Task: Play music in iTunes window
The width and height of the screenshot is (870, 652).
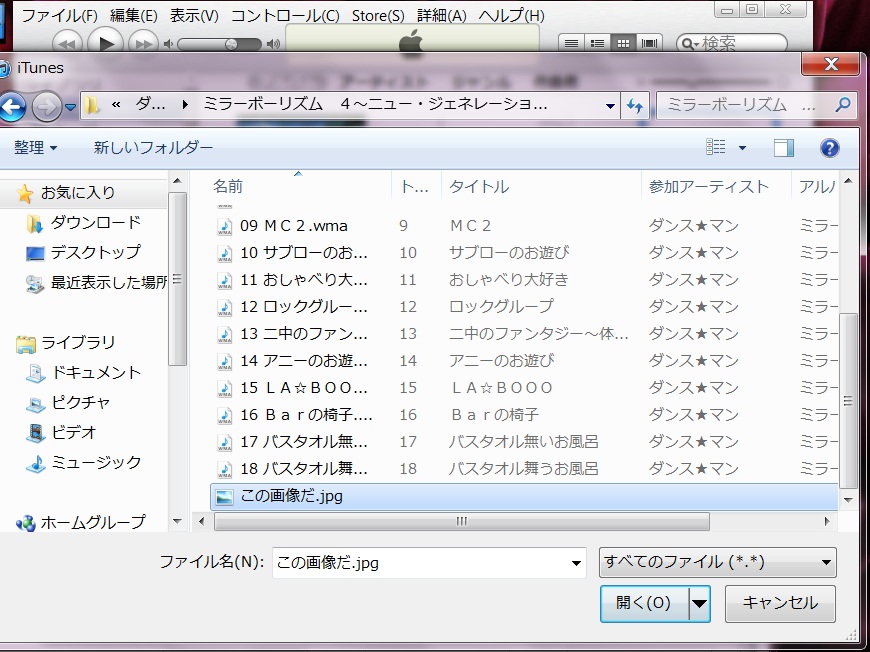Action: (106, 42)
